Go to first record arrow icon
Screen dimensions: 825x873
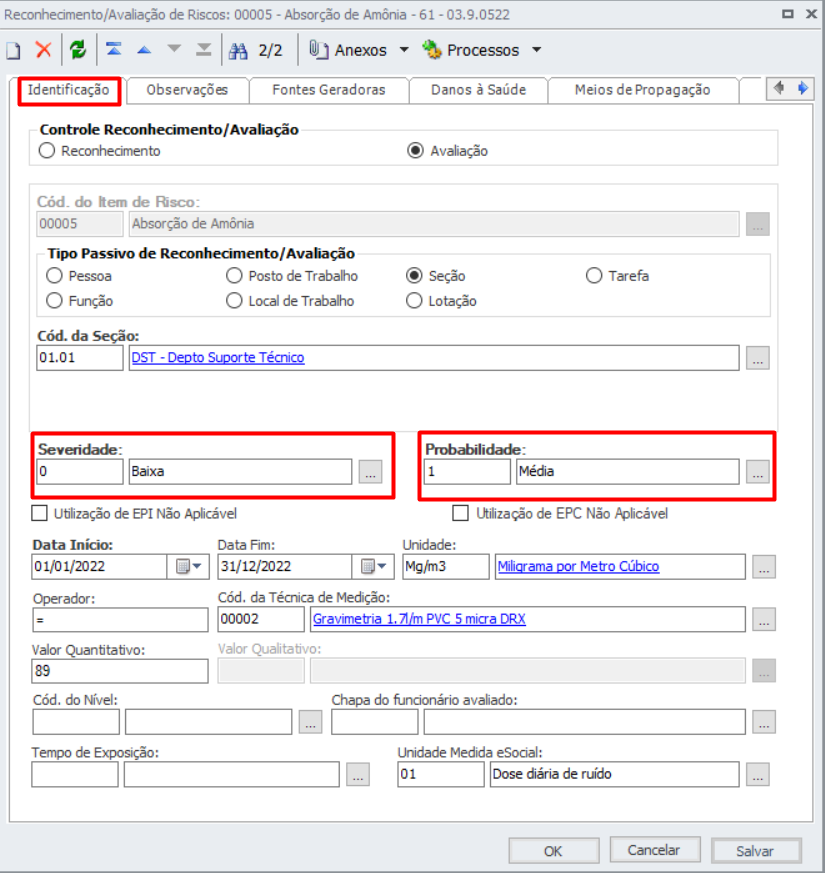(114, 50)
